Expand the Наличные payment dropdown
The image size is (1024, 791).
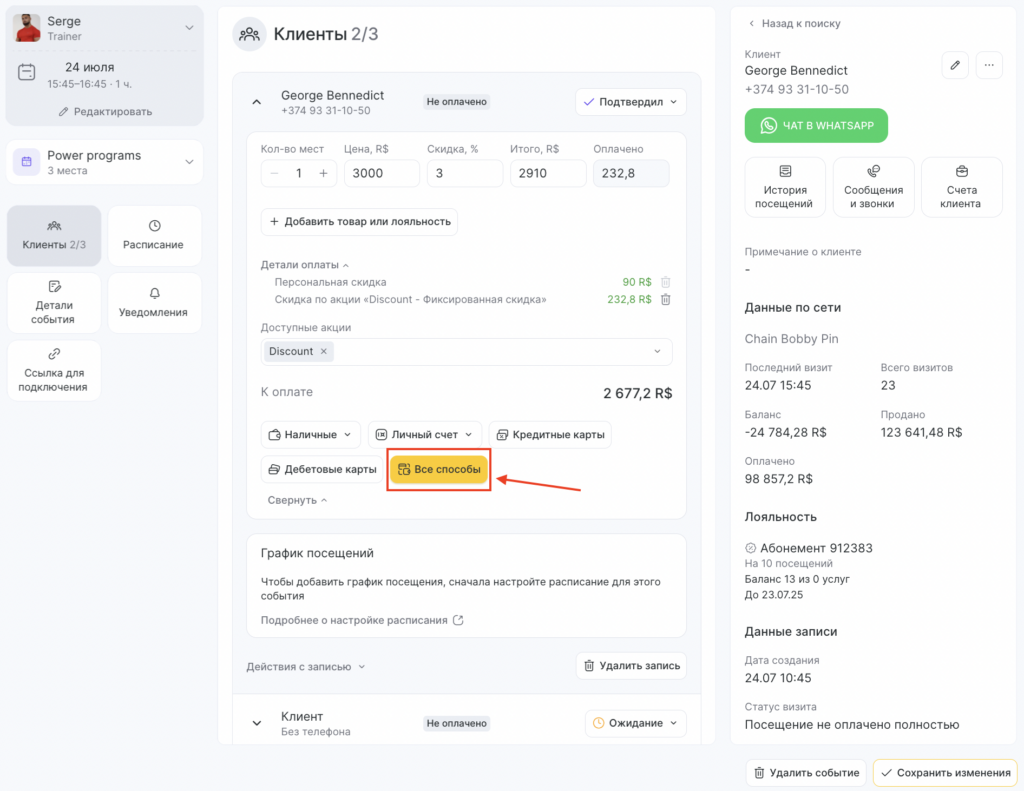pyautogui.click(x=311, y=435)
